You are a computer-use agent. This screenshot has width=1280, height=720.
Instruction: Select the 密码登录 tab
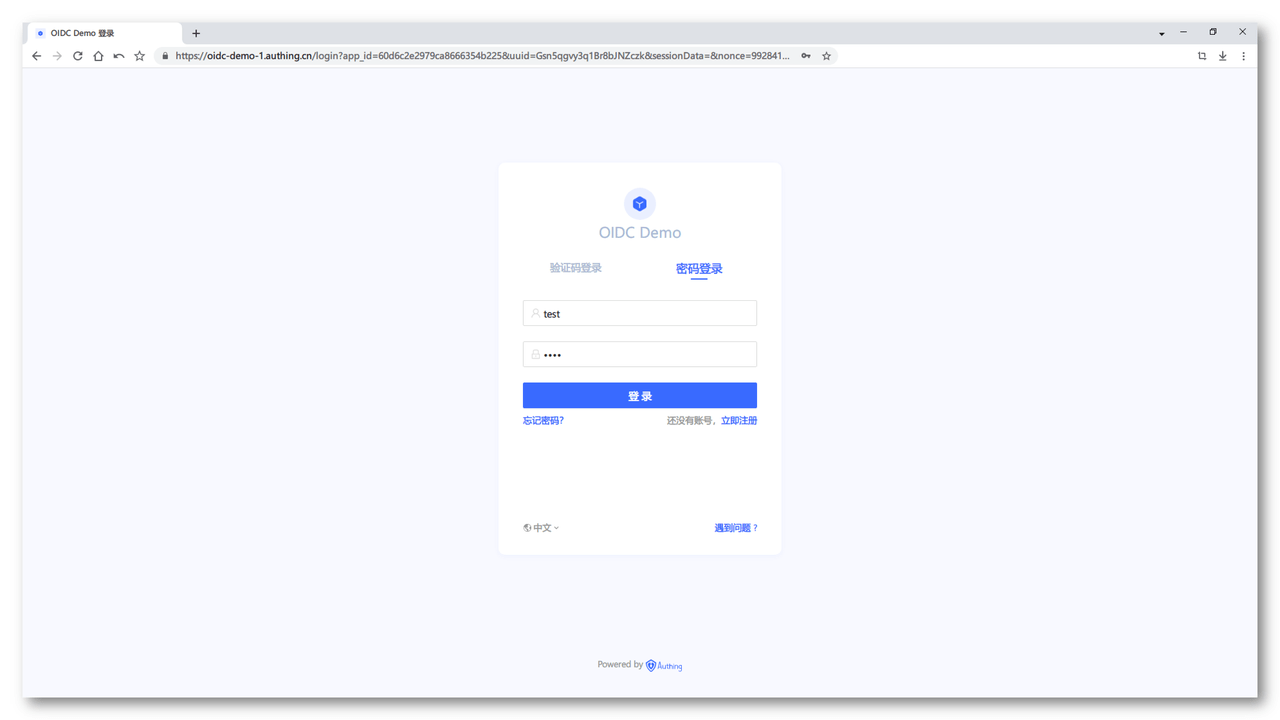pos(699,269)
